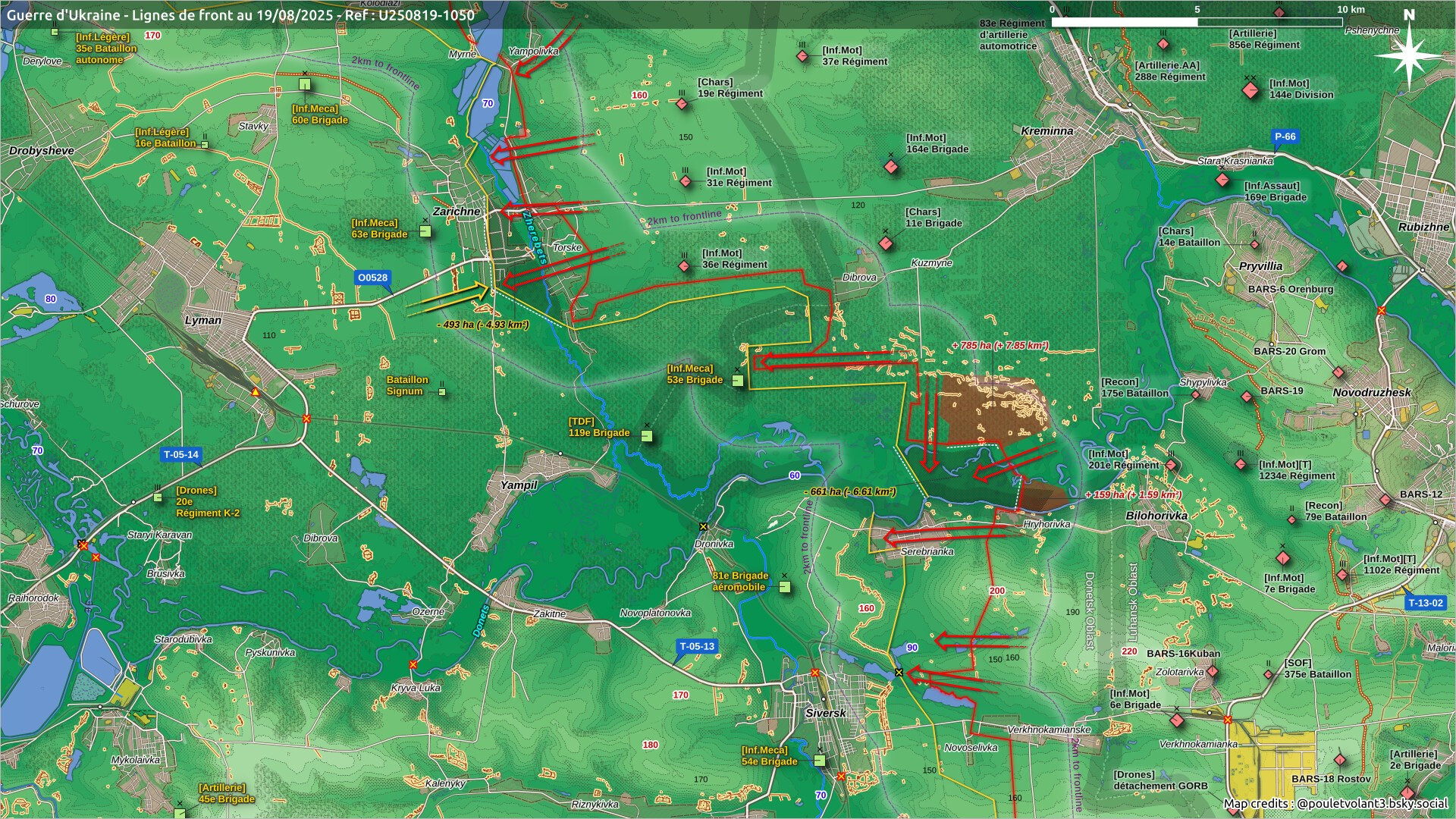Click the 288e Régiment Artillerie.AA label
This screenshot has width=1456, height=819.
1170,71
